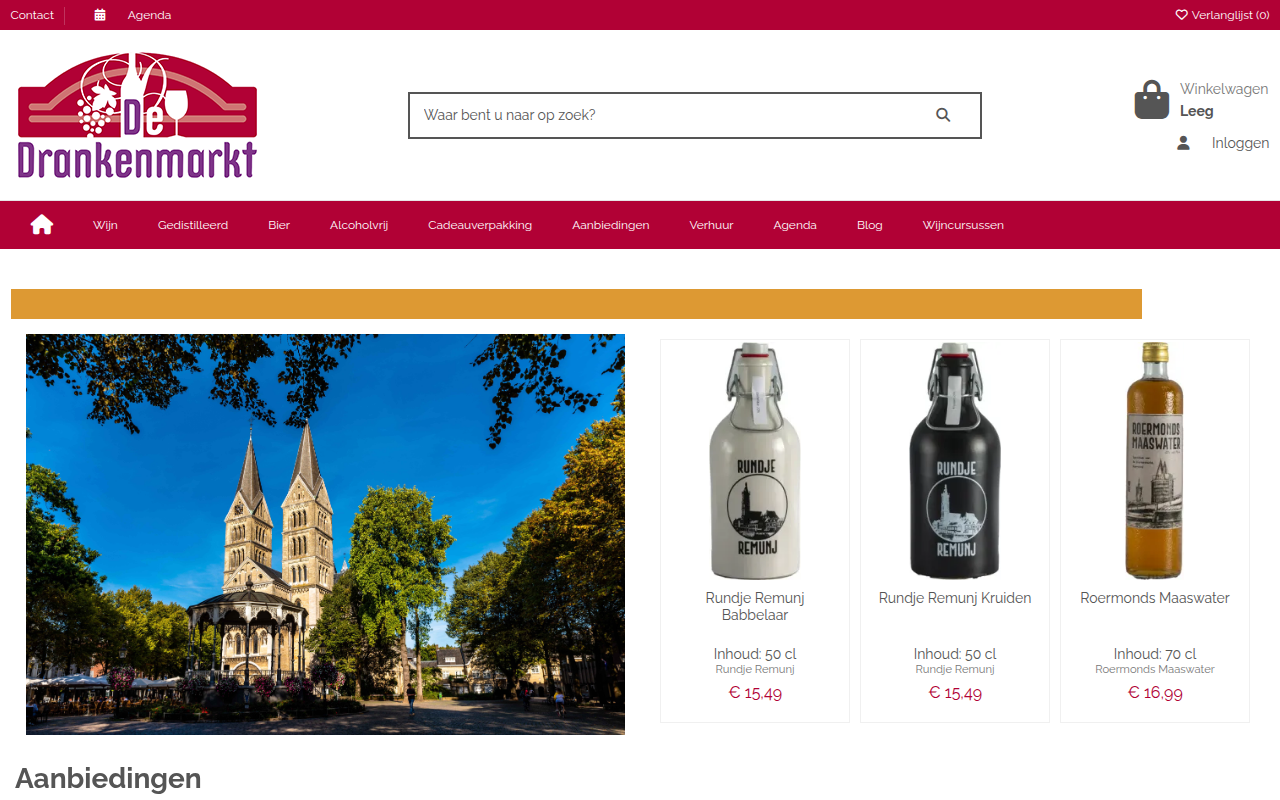Click the user account icon
1280x800 pixels.
1183,143
